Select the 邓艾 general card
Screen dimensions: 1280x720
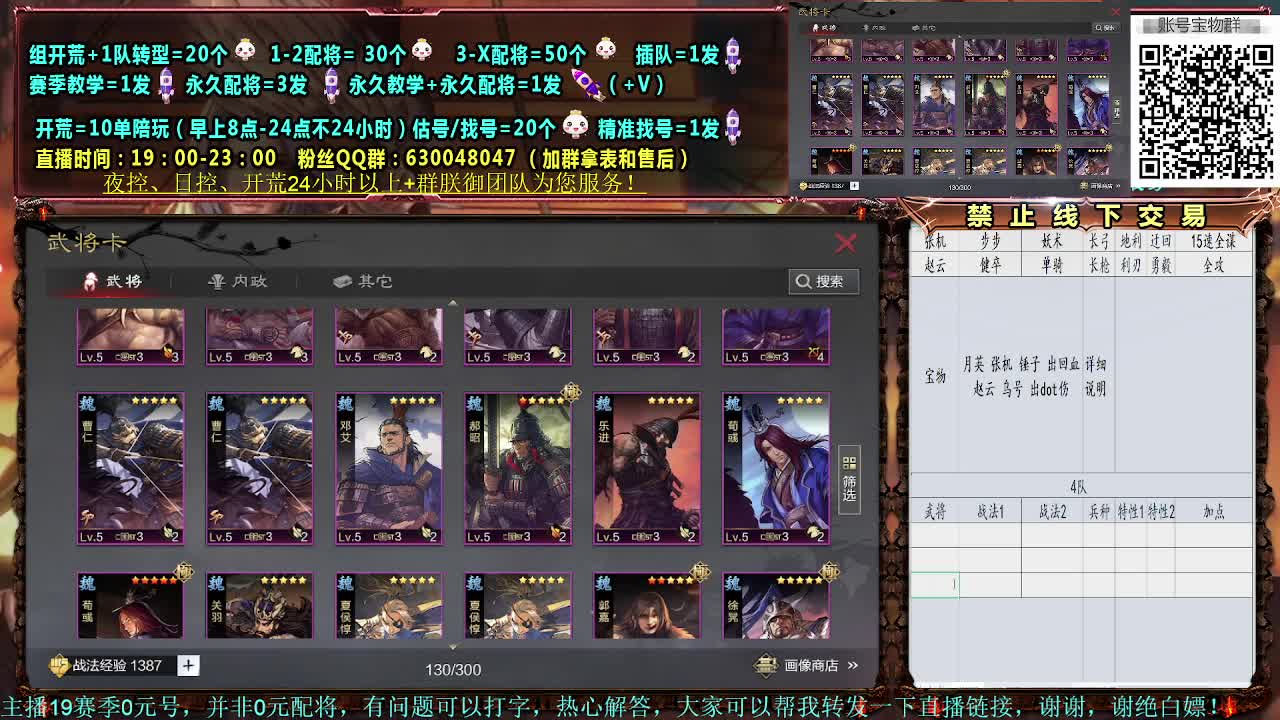tap(388, 468)
